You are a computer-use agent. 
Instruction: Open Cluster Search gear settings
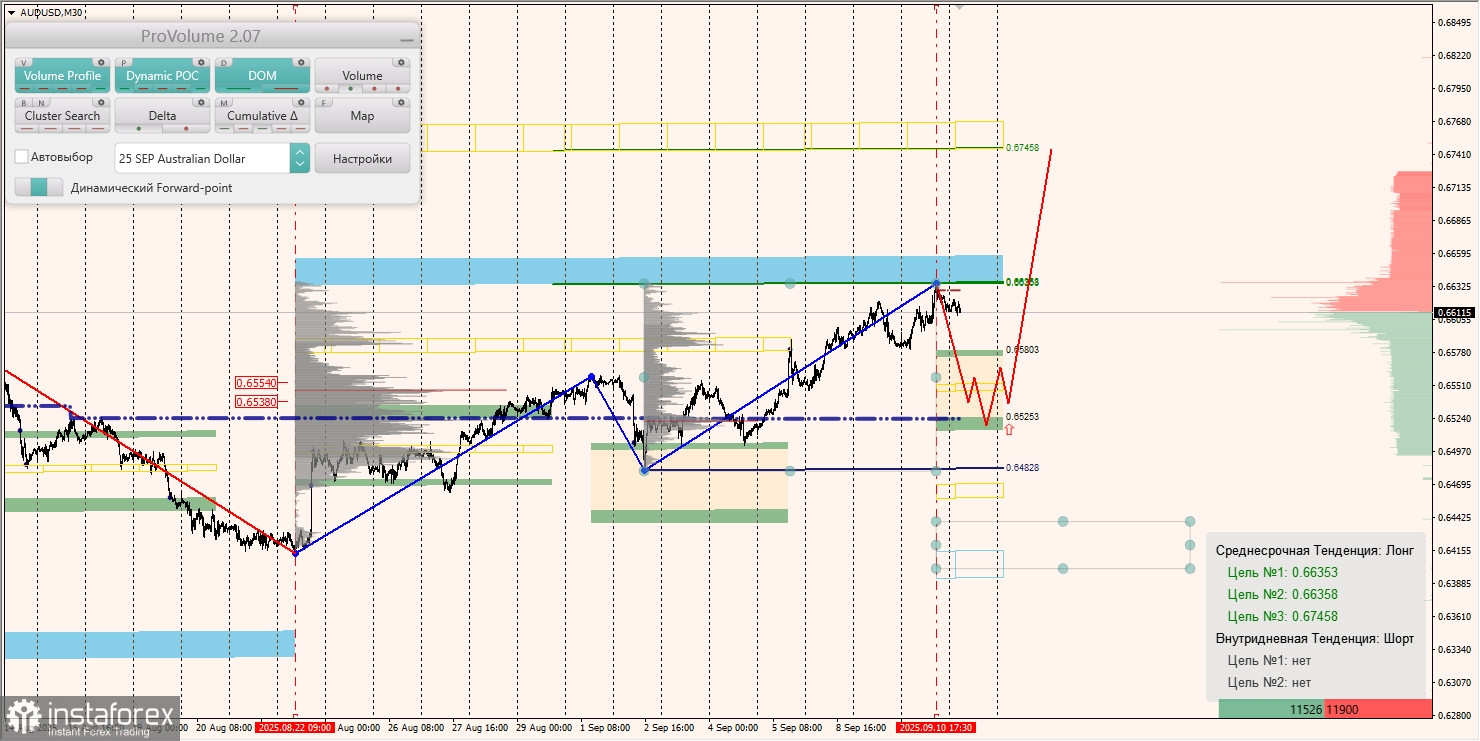coord(101,102)
